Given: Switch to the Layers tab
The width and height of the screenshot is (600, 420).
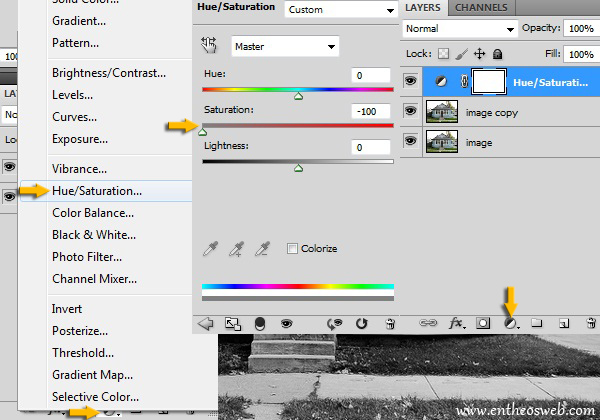Looking at the screenshot, I should click(x=423, y=8).
